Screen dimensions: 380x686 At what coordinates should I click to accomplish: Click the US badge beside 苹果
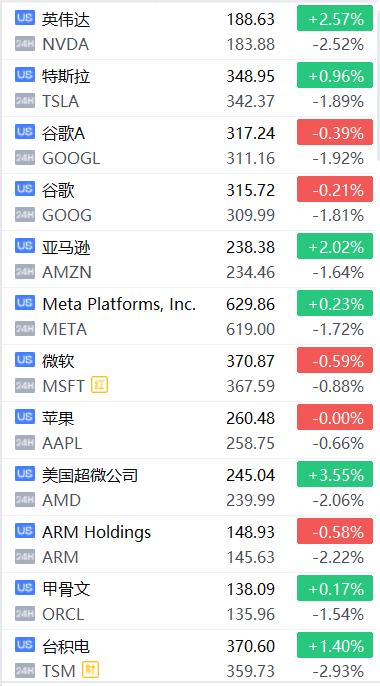[x=24, y=416]
